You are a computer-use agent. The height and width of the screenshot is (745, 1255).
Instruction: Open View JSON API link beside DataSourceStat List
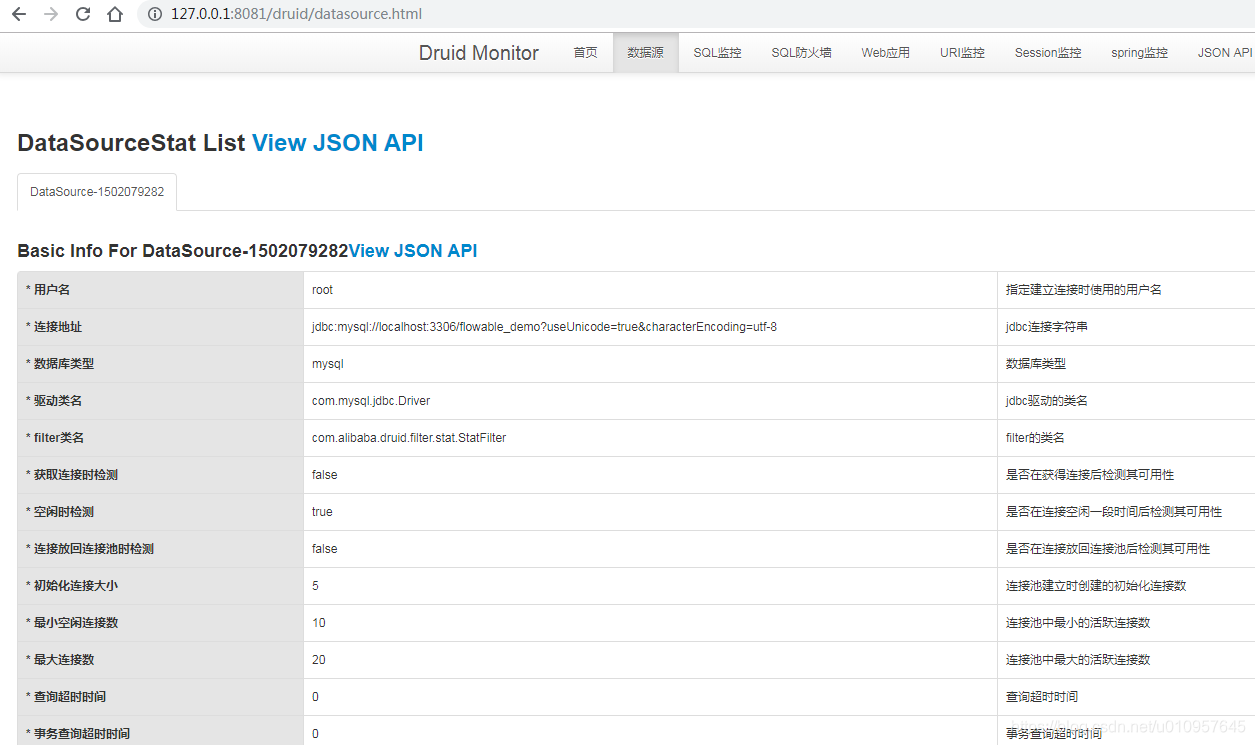click(x=338, y=143)
